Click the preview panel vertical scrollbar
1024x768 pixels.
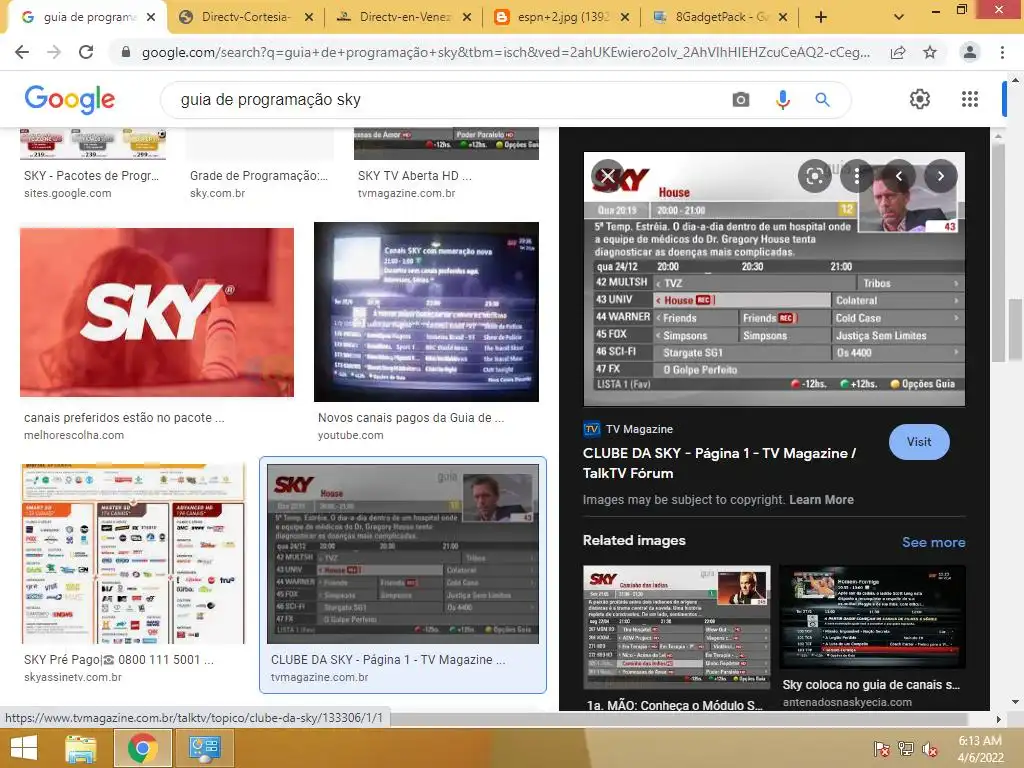[997, 251]
